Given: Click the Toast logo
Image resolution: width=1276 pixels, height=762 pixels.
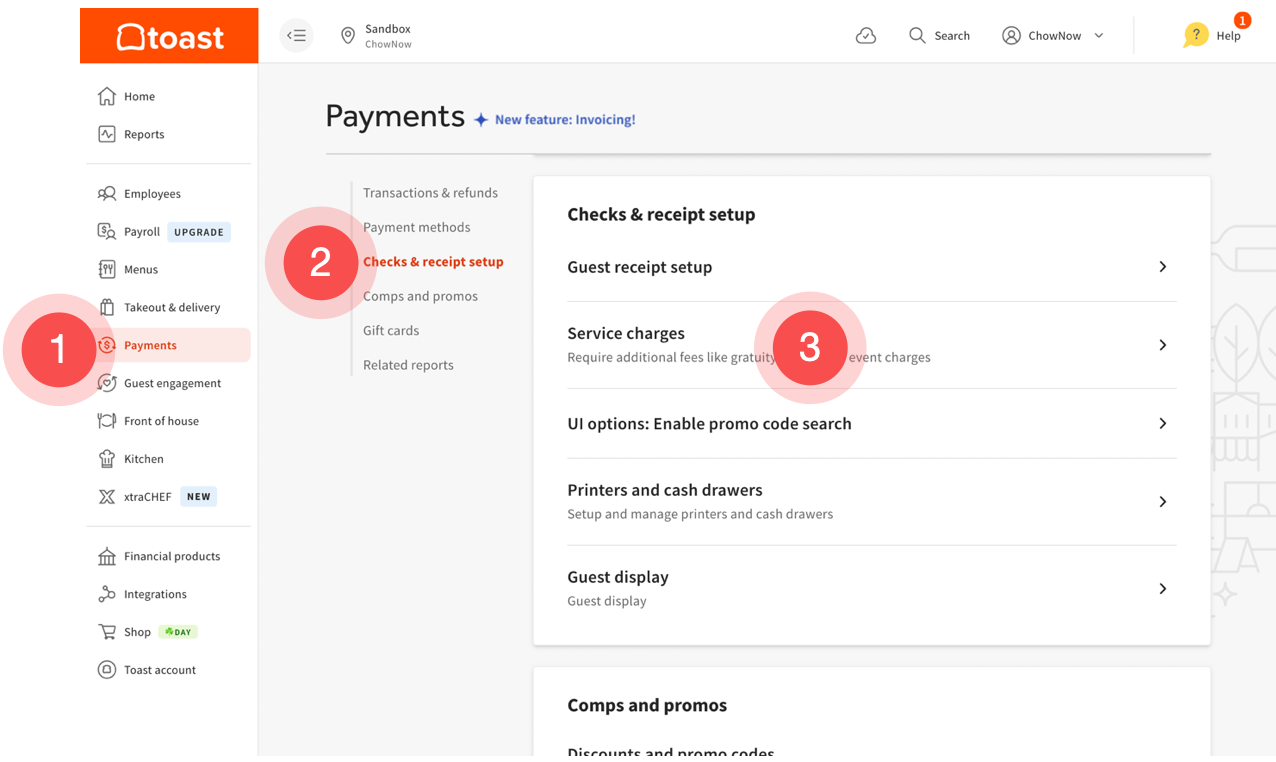Looking at the screenshot, I should (x=169, y=37).
